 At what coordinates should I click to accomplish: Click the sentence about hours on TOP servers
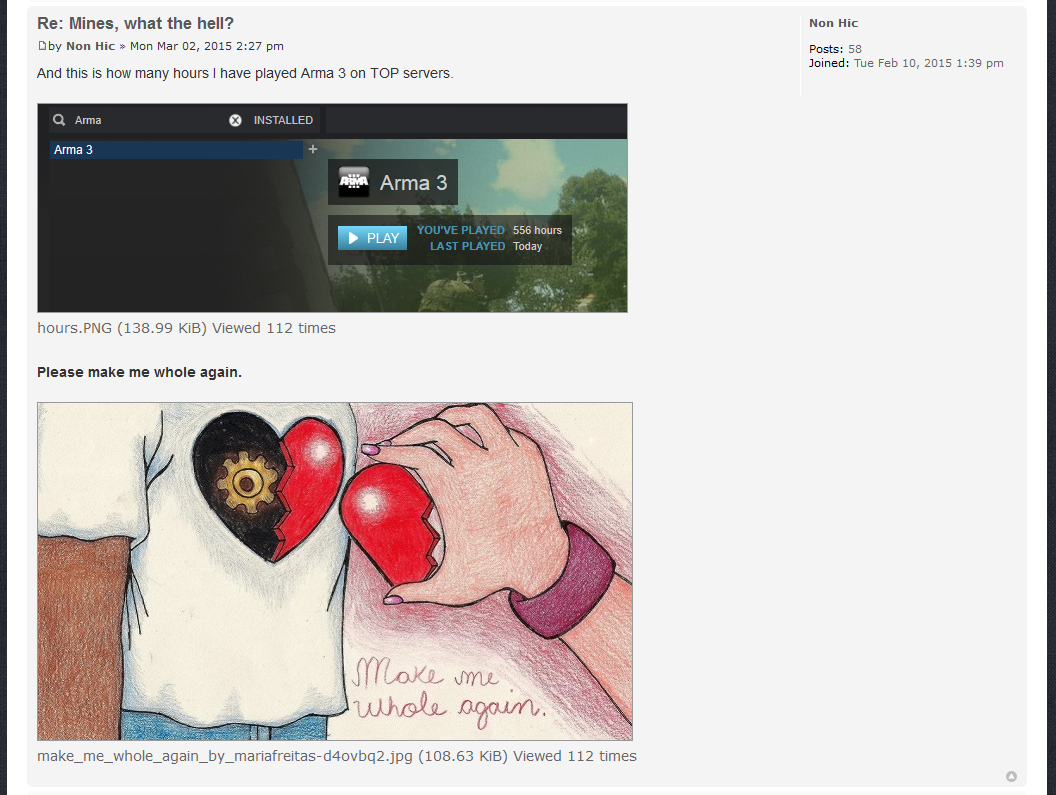(x=245, y=73)
